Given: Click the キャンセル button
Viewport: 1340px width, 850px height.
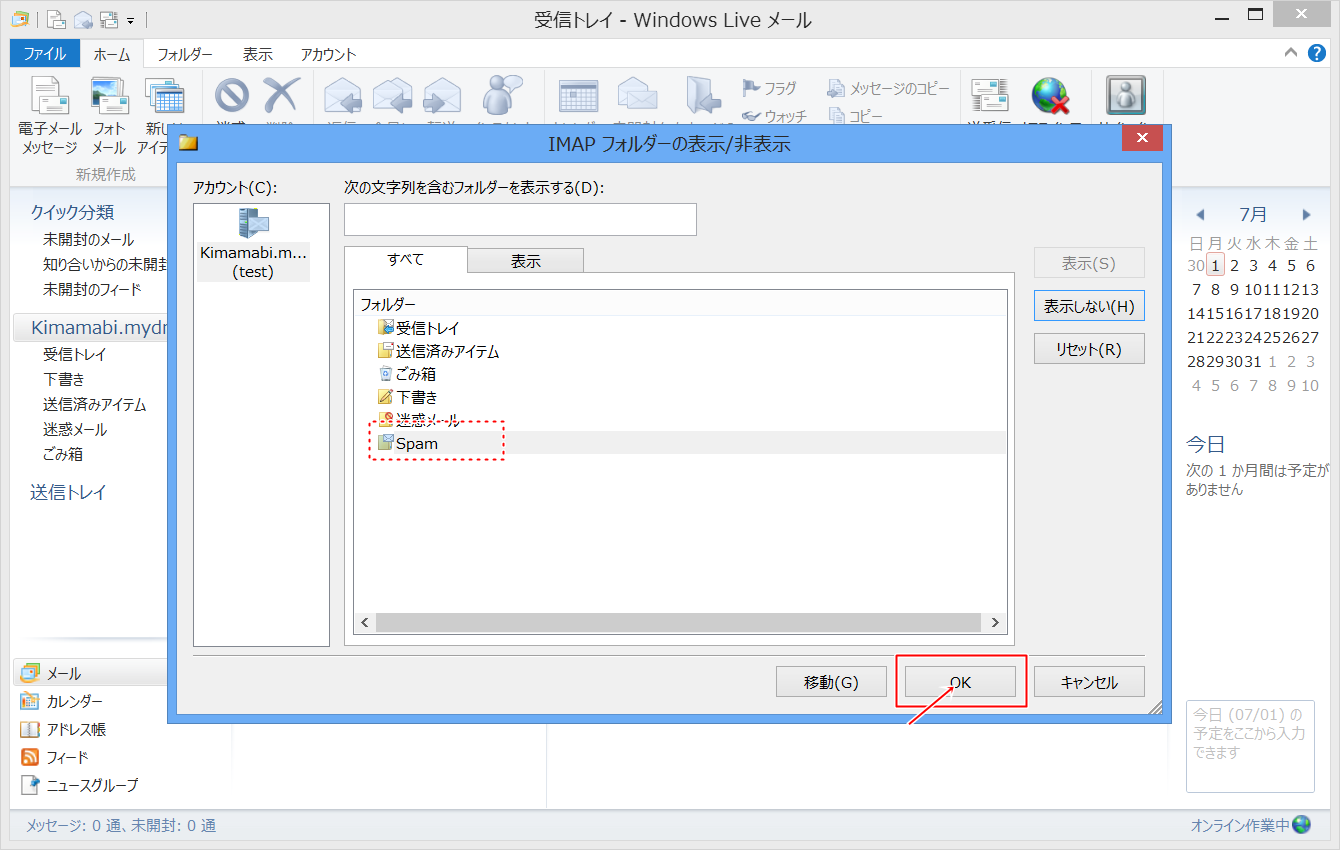Looking at the screenshot, I should pyautogui.click(x=1089, y=682).
